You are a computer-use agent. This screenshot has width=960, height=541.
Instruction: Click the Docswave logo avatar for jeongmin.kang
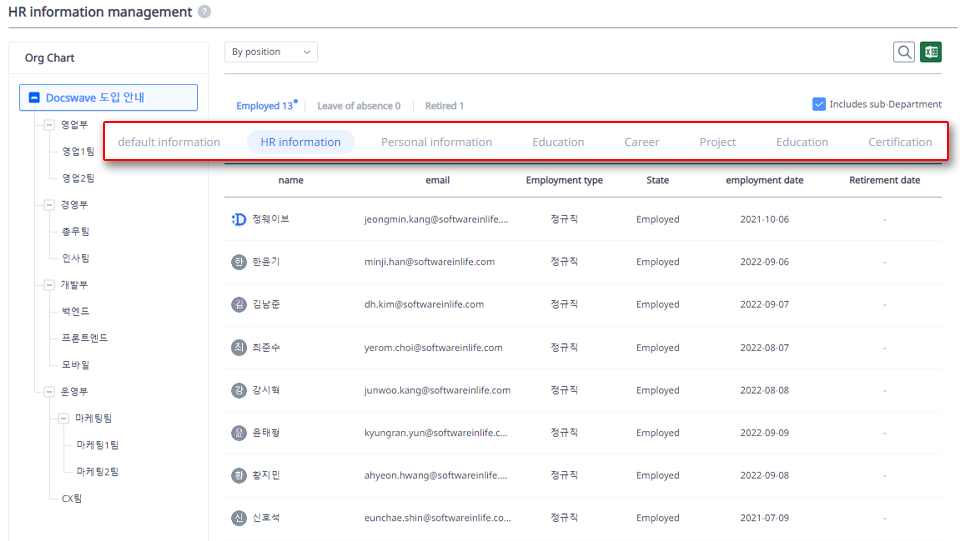point(239,219)
